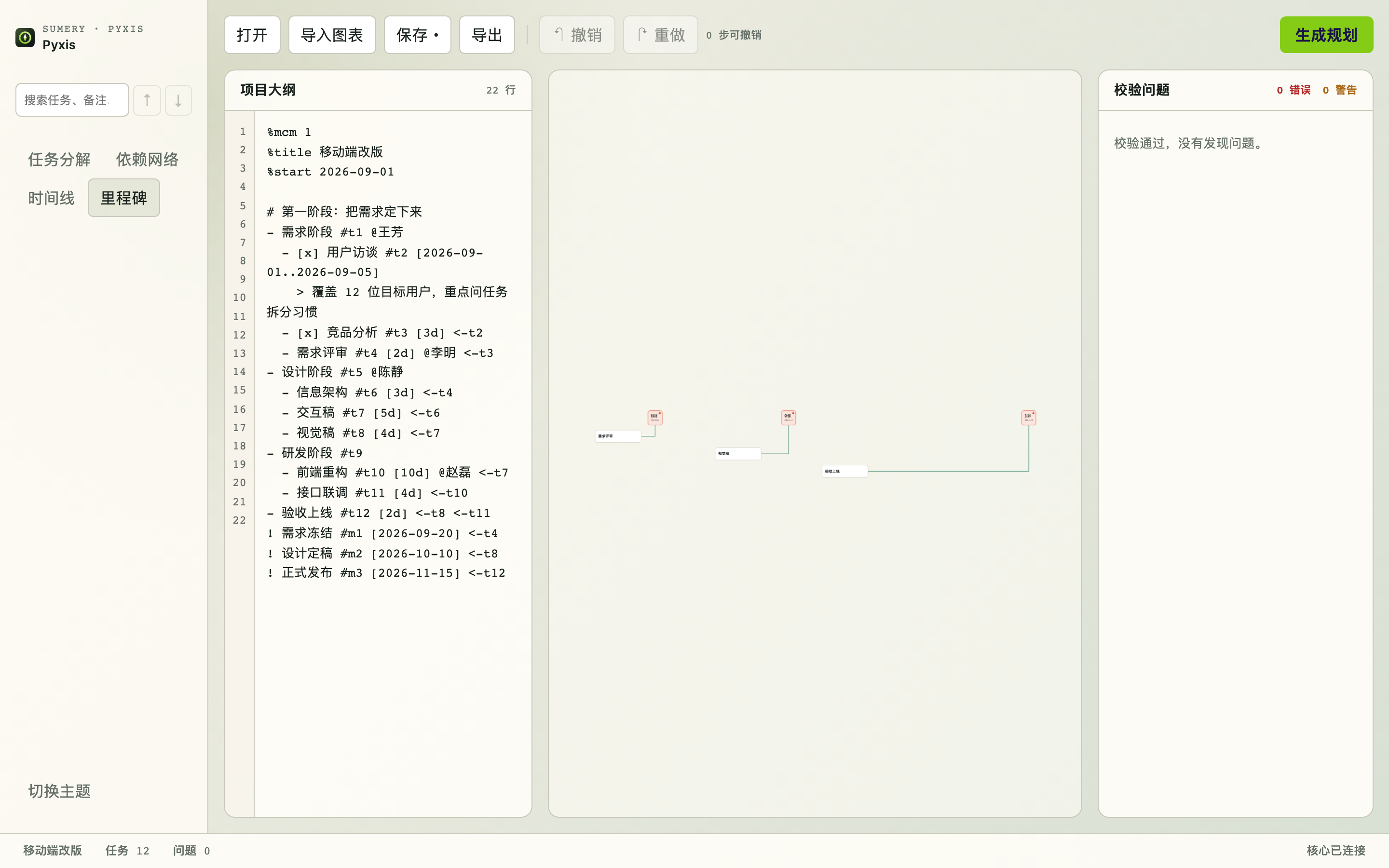Screen dimensions: 1389x868
Task: Click the 移动端改版 project name in status bar
Action: (x=52, y=850)
